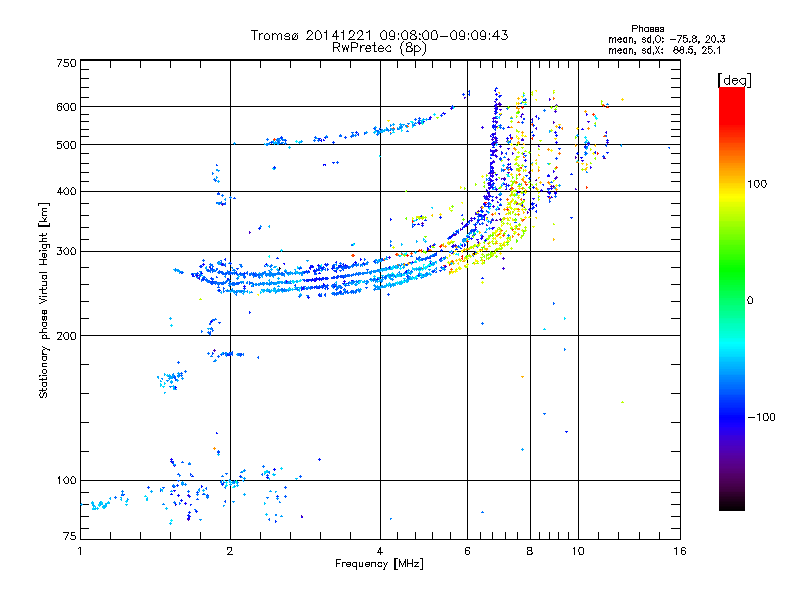The height and width of the screenshot is (600, 800).
Task: Click the y-axis tick label '750'
Action: (67, 63)
